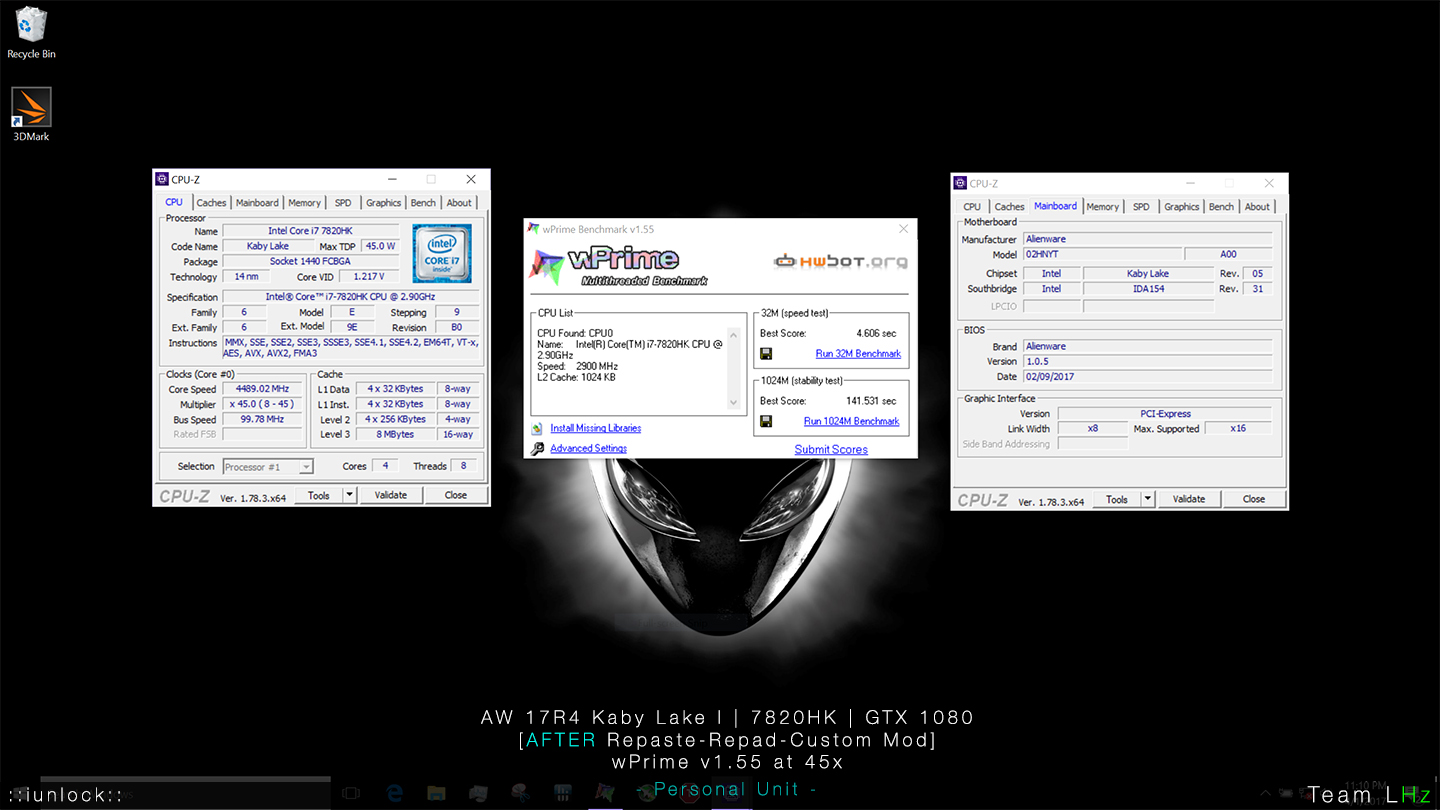Open the Memory tab in the left CPU-Z window
Screen dimensions: 1440x810
pos(305,203)
